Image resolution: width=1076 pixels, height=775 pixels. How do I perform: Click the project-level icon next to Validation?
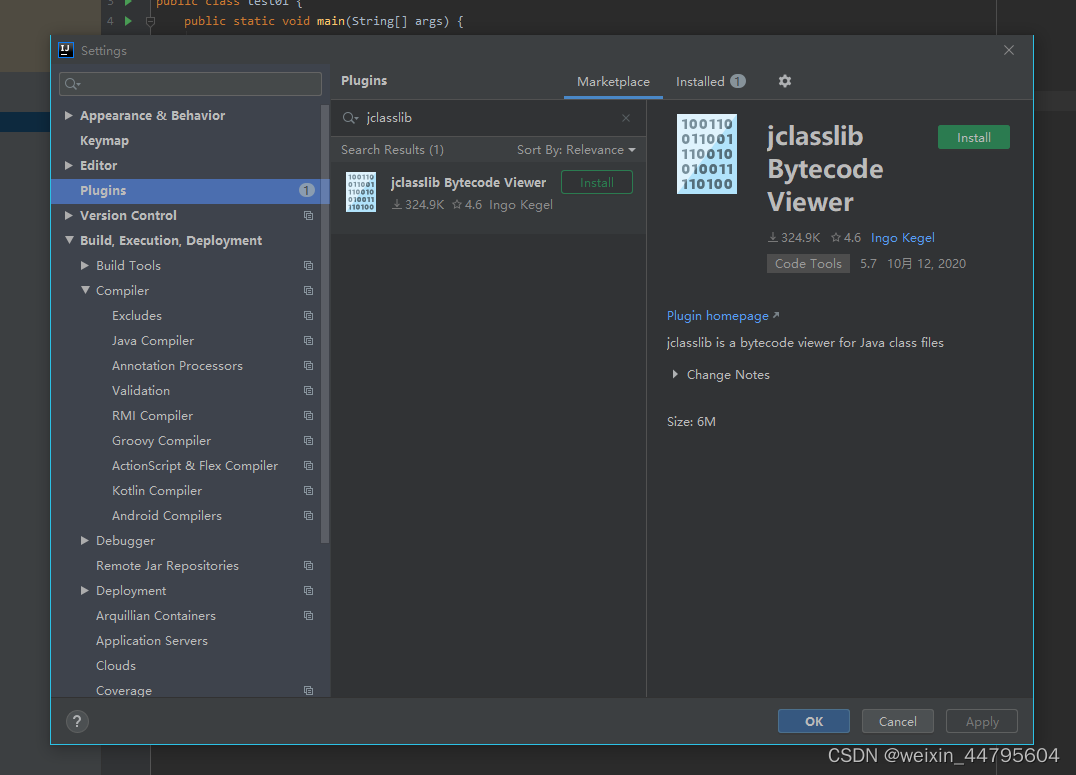[x=308, y=391]
